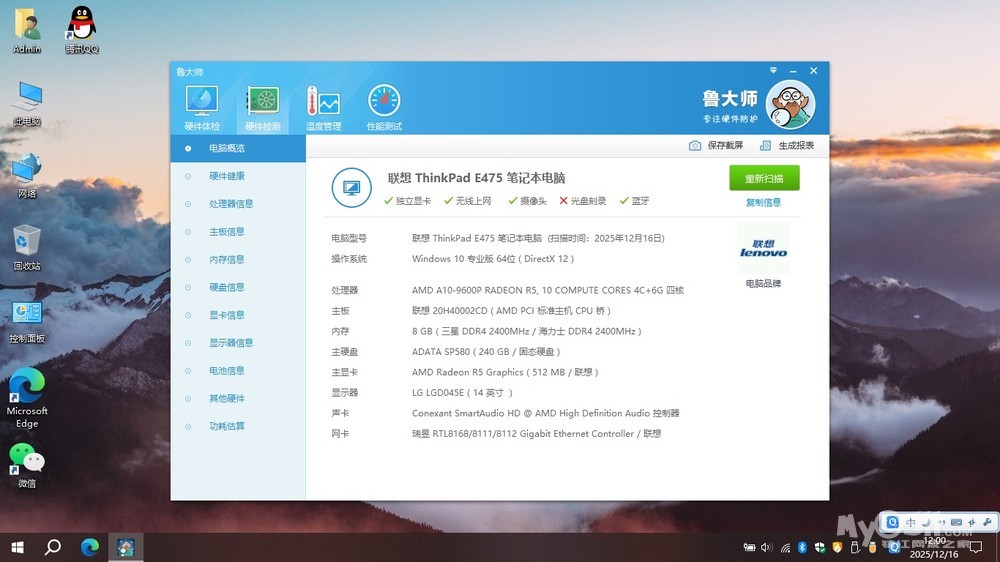Select 电脑概览 in the sidebar

point(226,148)
